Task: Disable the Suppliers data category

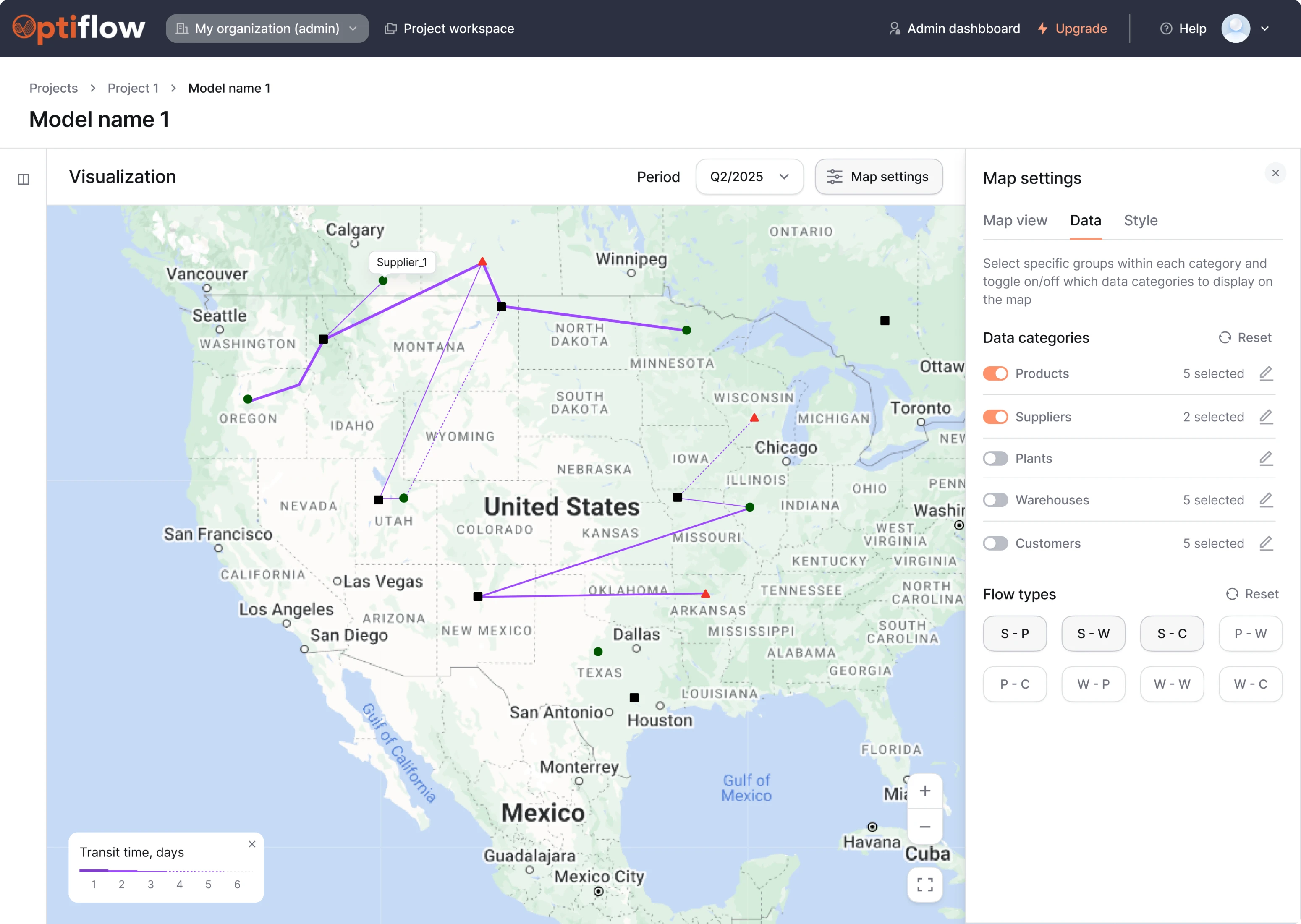Action: [x=995, y=417]
